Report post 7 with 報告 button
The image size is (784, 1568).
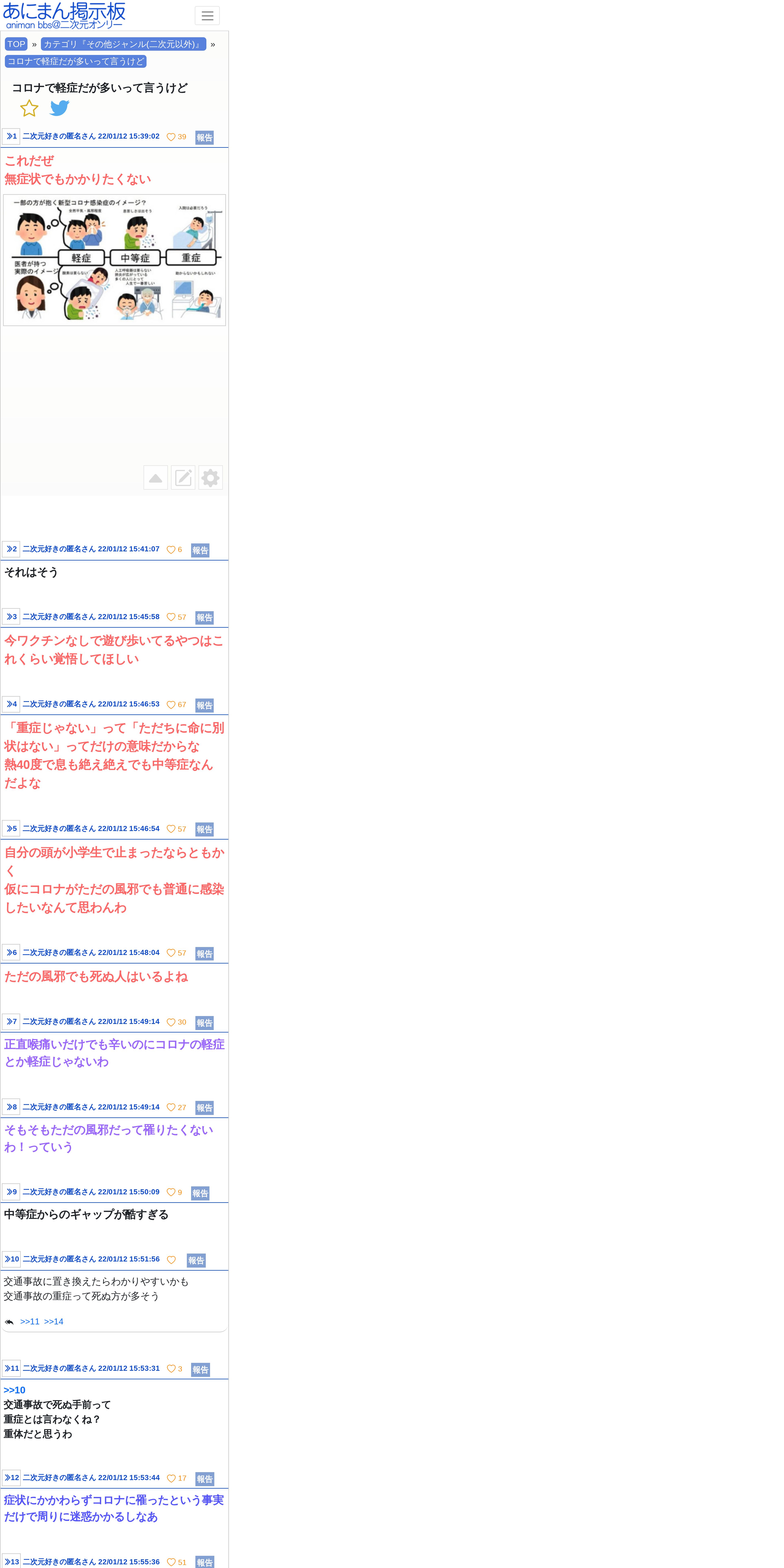pos(205,1023)
